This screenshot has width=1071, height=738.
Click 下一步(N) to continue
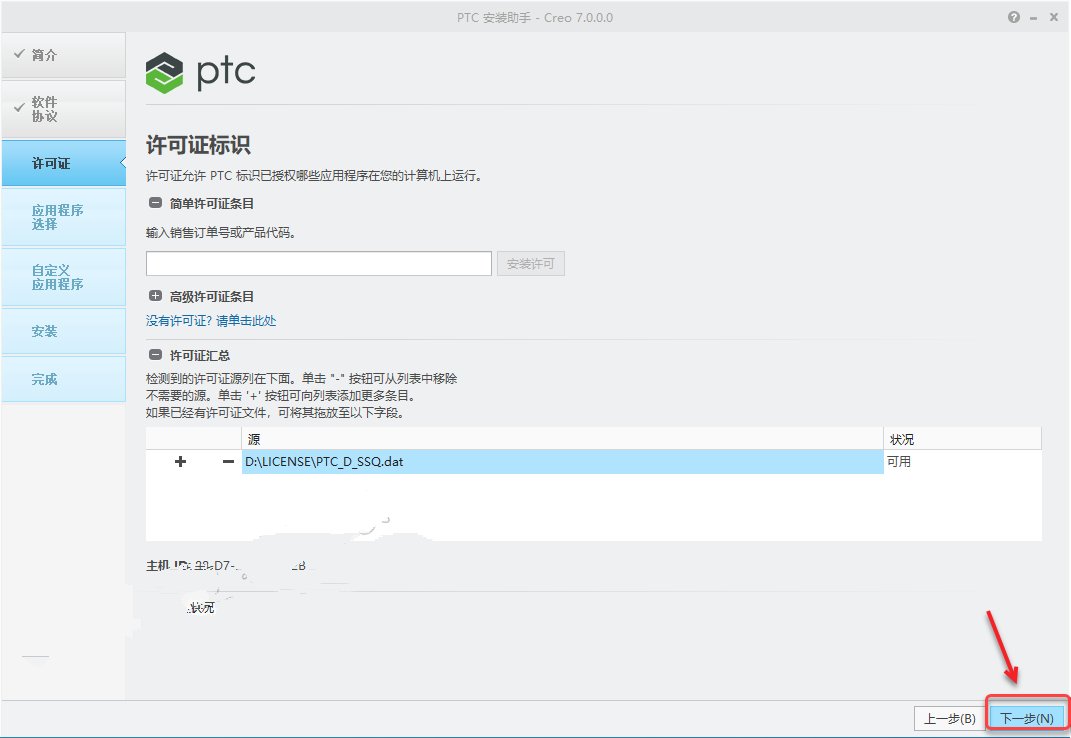point(1027,718)
